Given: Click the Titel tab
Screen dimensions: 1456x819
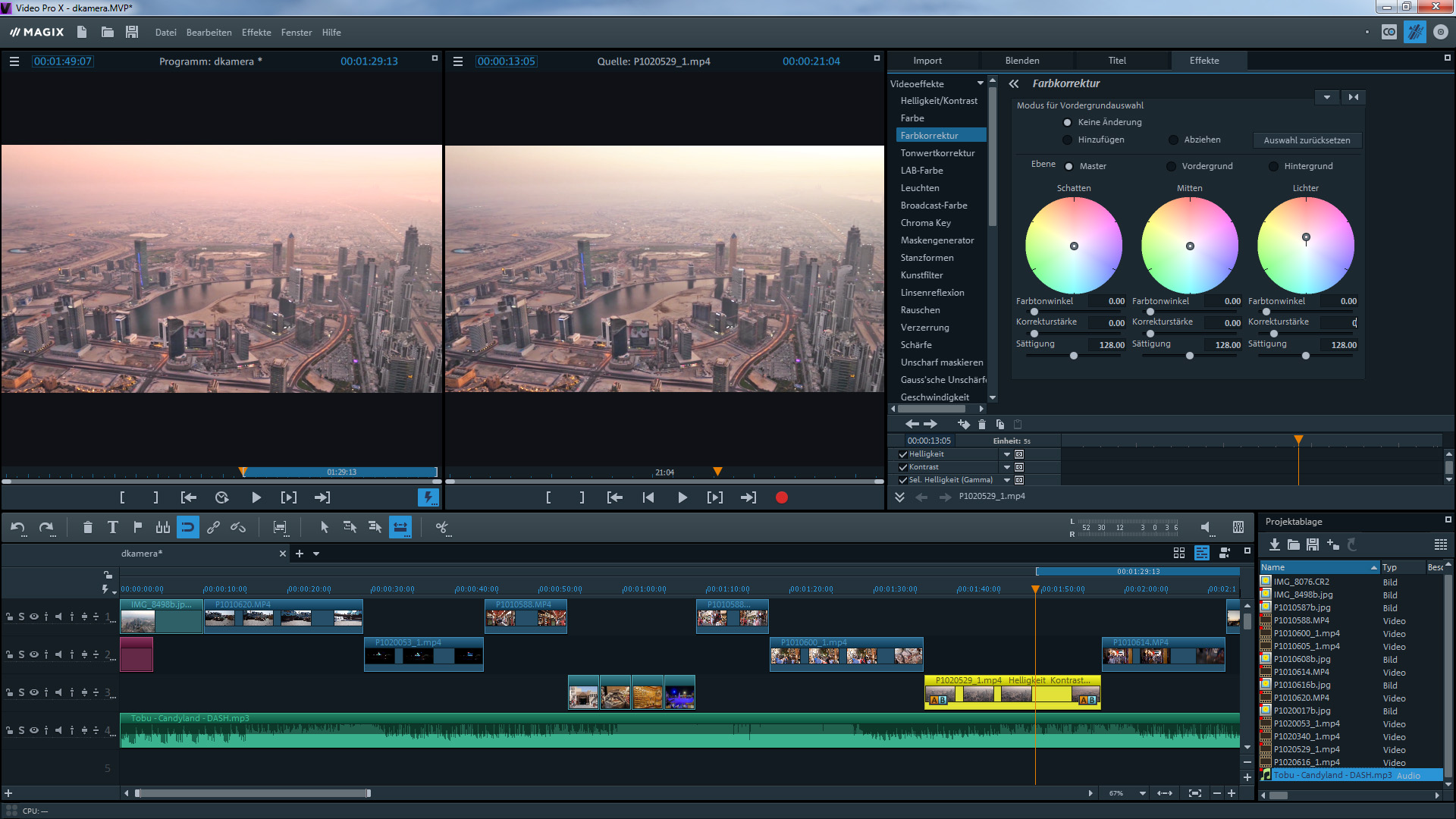Looking at the screenshot, I should 1117,61.
